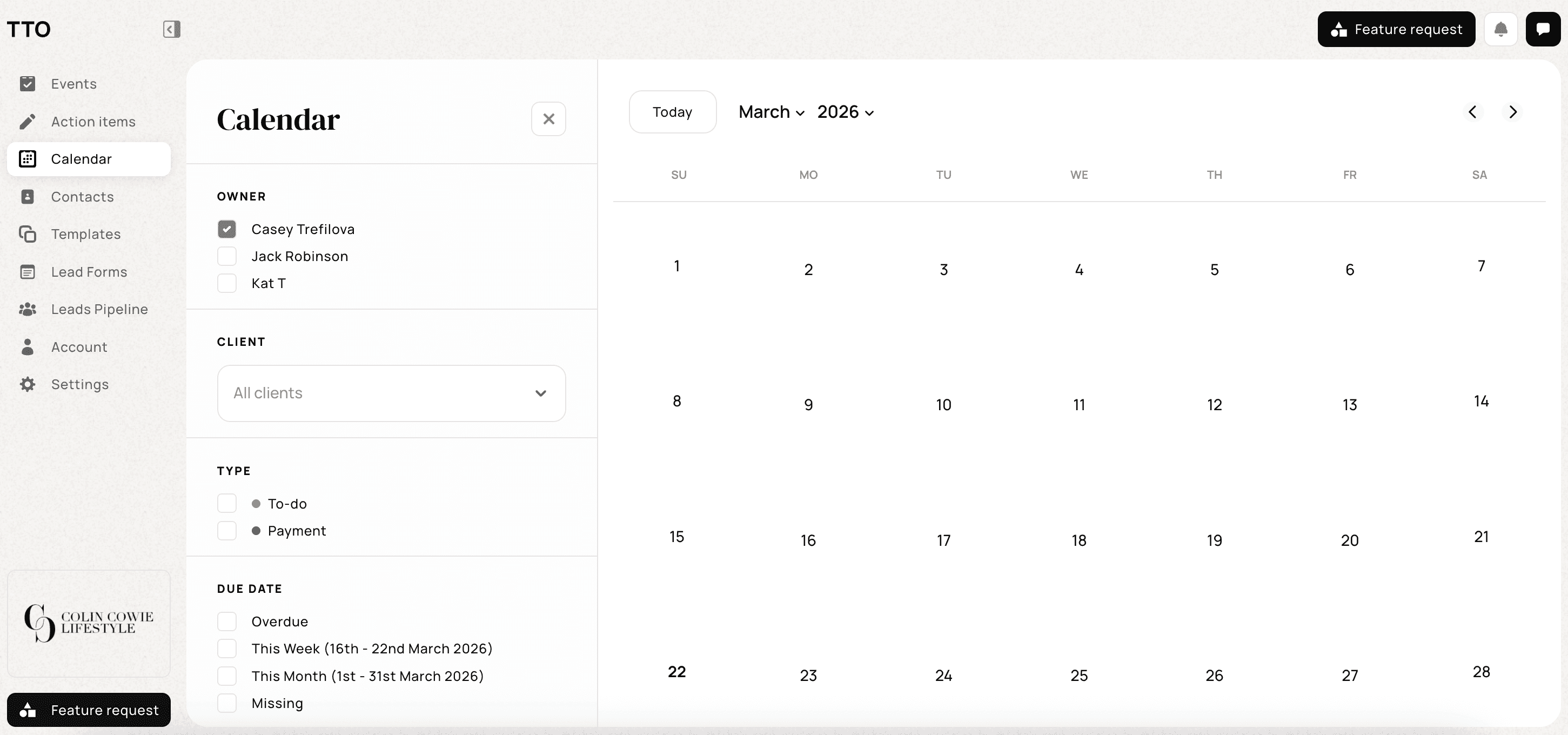Open the chat bubble icon
1568x735 pixels.
[x=1543, y=29]
